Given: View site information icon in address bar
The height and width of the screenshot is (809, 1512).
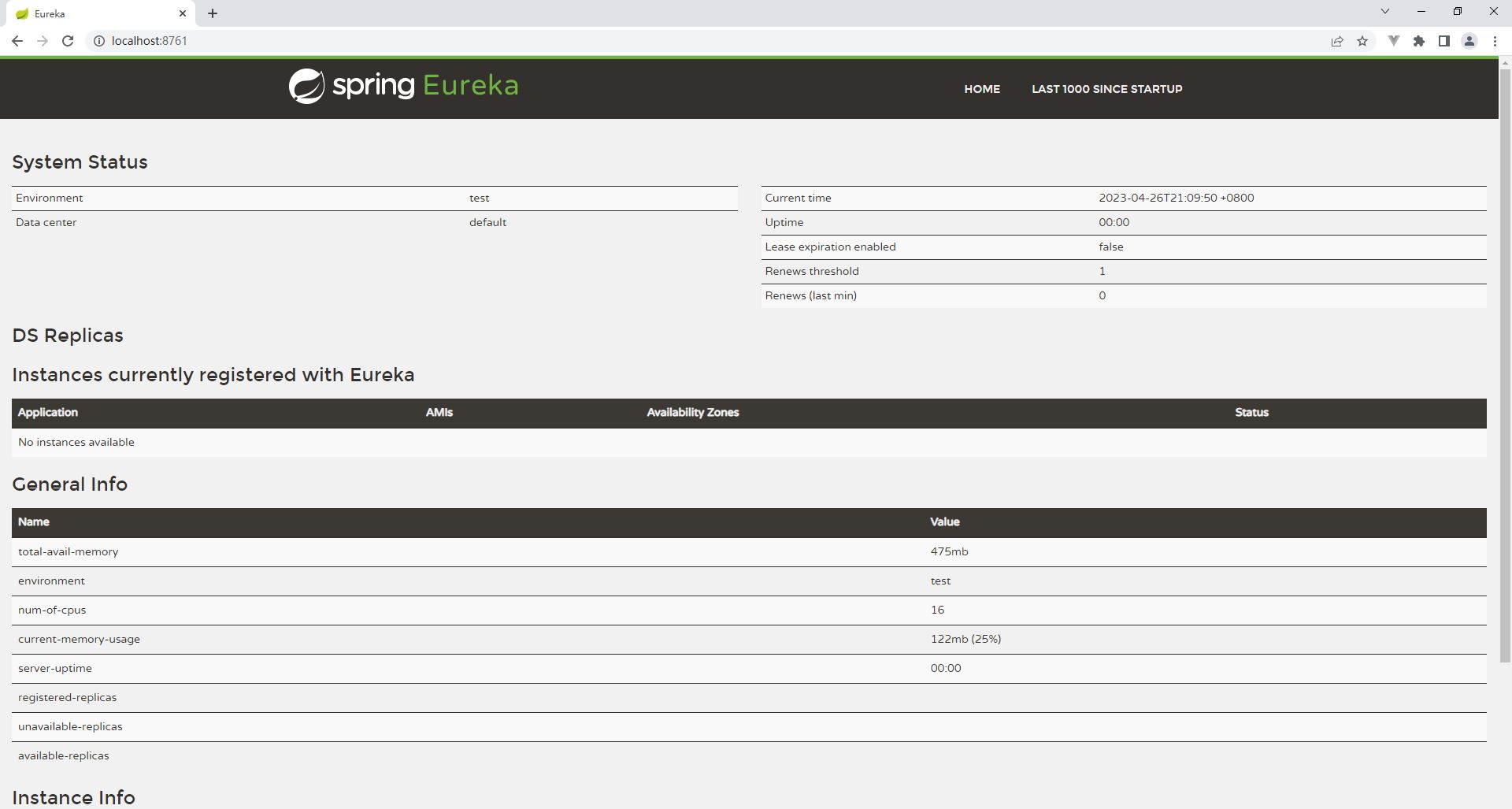Looking at the screenshot, I should (x=99, y=41).
